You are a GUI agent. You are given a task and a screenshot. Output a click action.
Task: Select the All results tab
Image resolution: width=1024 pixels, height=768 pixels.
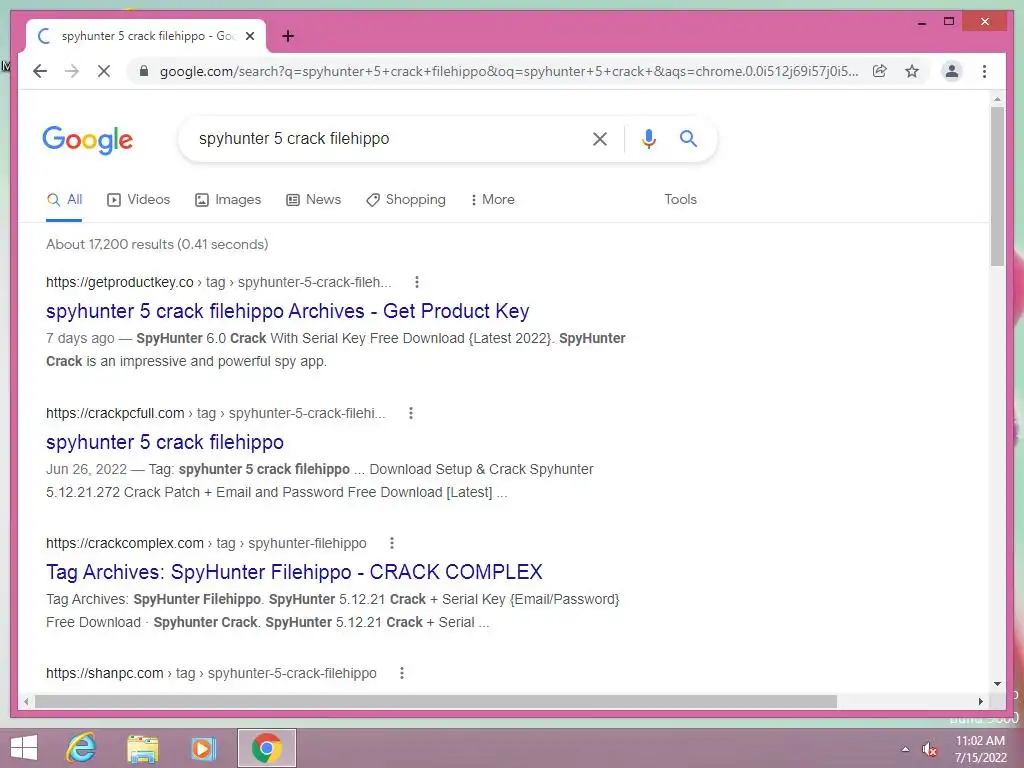[64, 200]
